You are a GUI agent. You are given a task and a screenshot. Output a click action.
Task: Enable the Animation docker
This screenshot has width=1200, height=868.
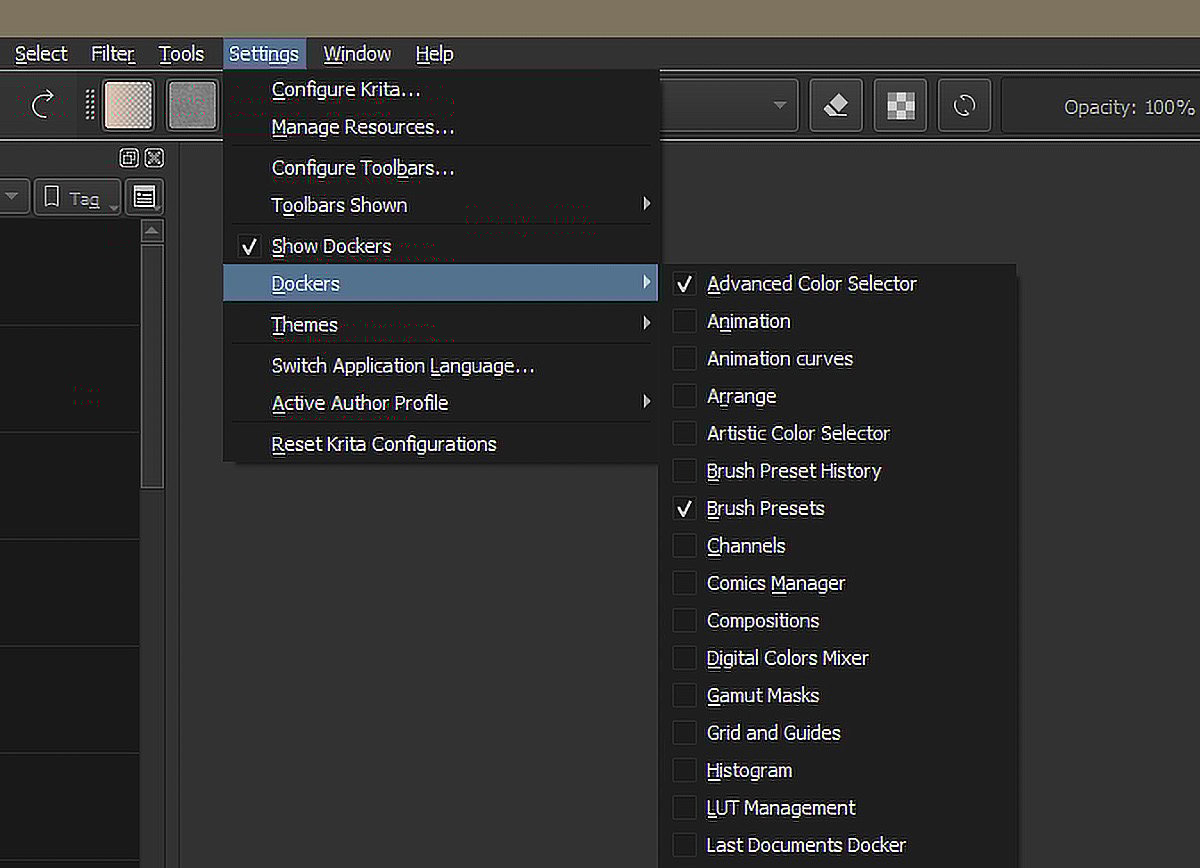tap(838, 321)
